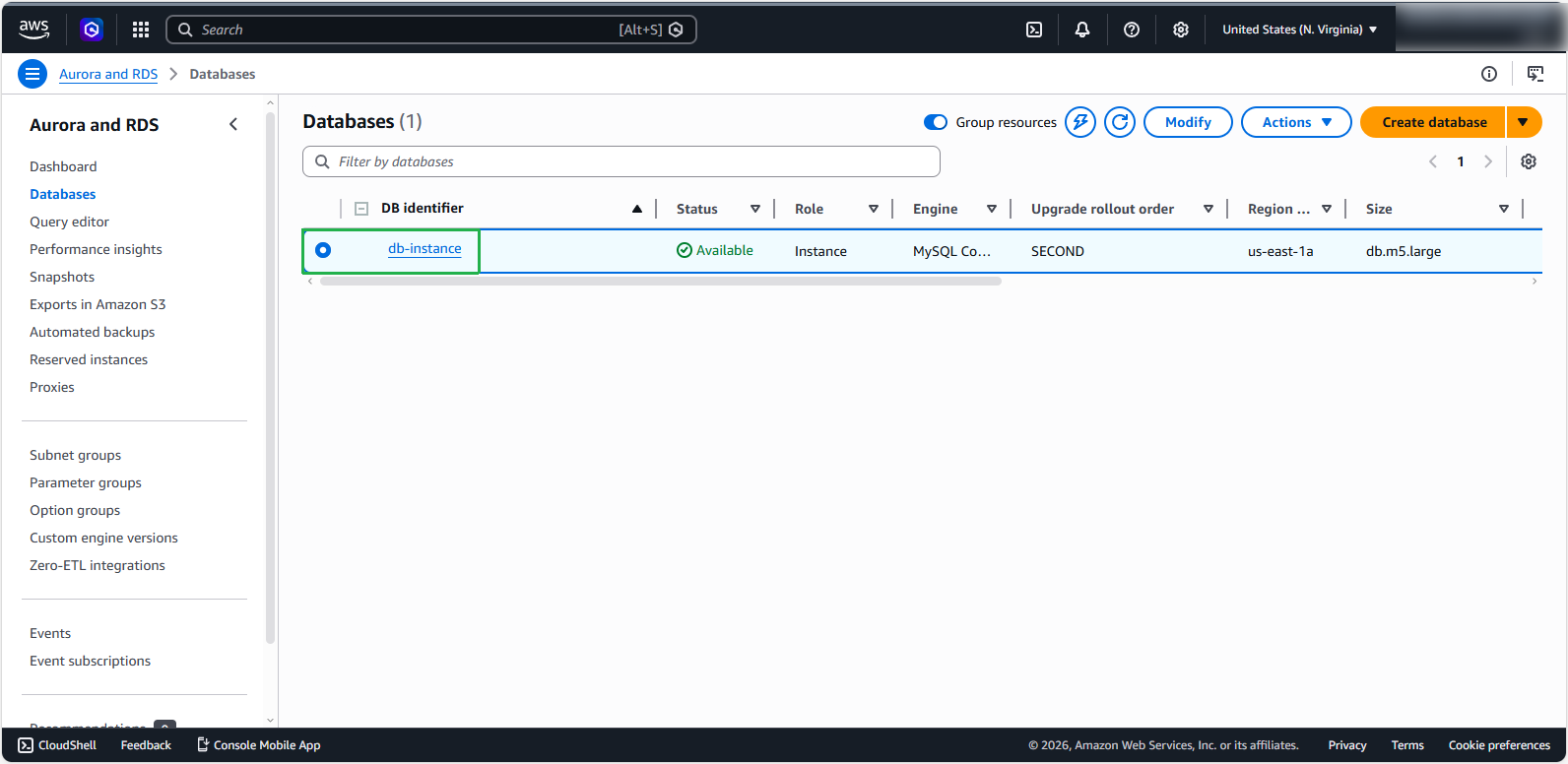
Task: Focus the Filter by databases field
Action: point(621,161)
